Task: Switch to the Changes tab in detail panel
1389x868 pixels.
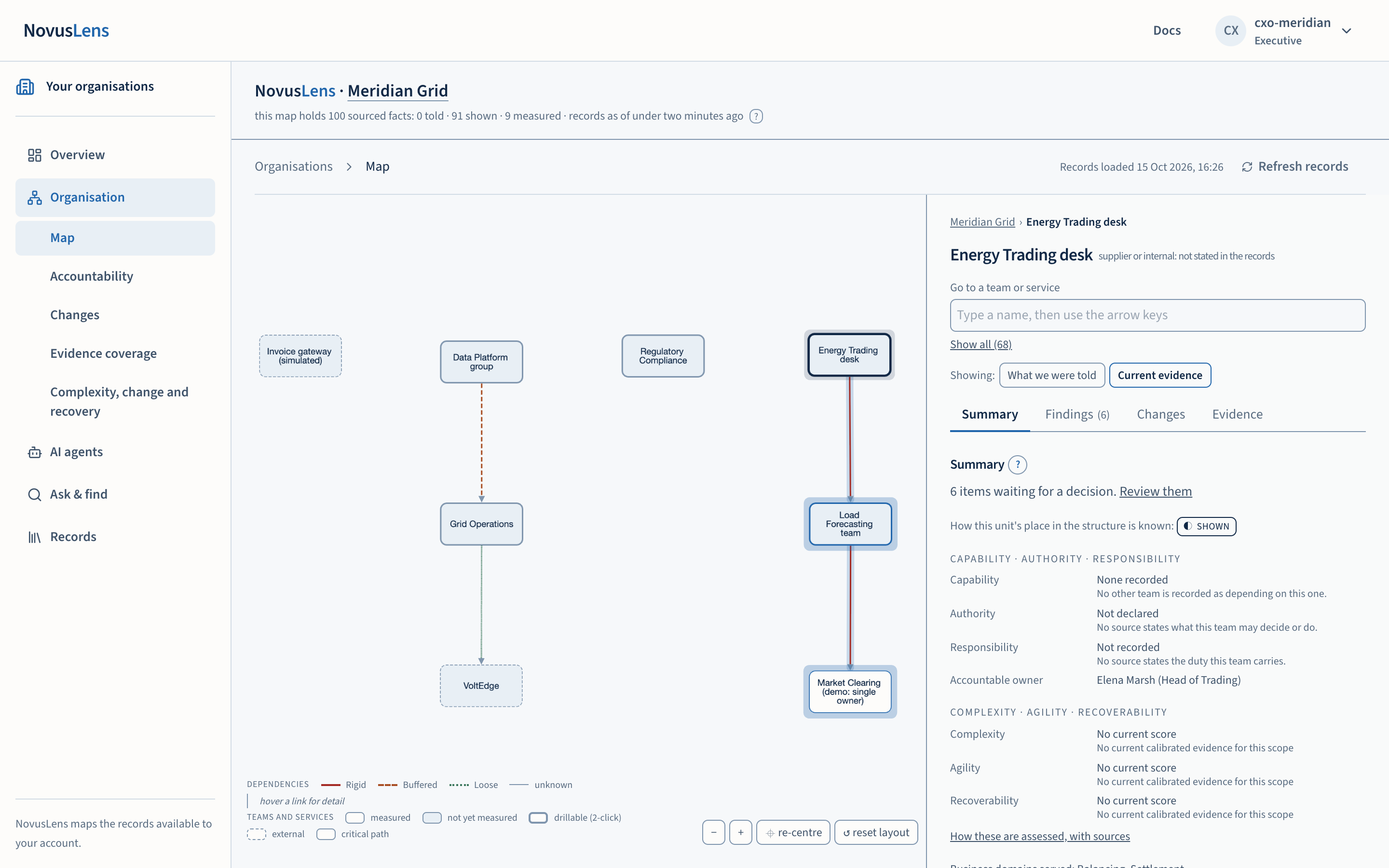Action: pos(1160,415)
